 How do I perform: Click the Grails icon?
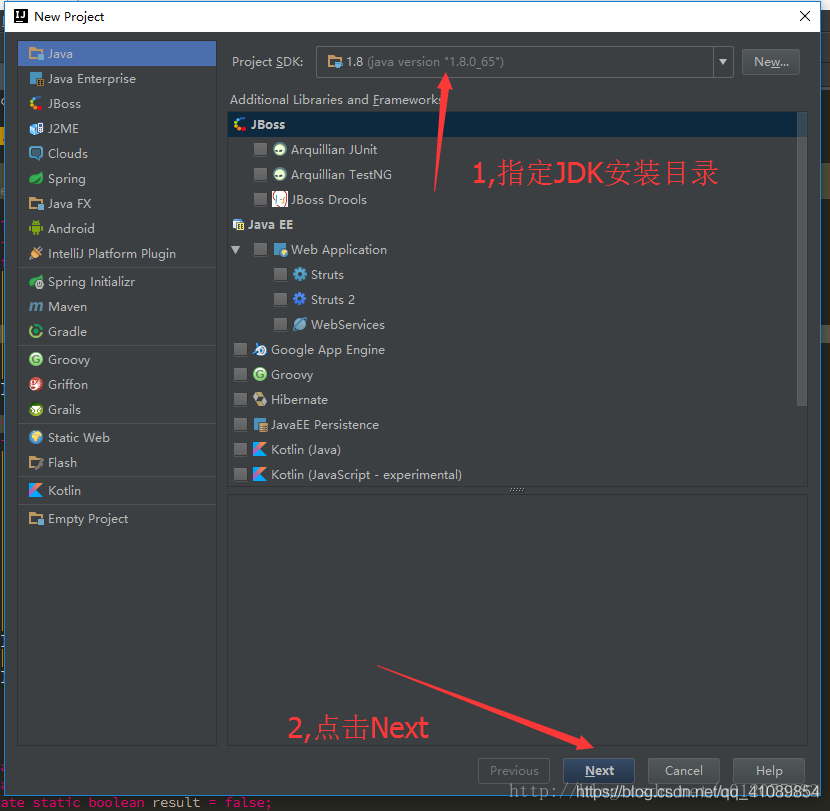[x=36, y=410]
